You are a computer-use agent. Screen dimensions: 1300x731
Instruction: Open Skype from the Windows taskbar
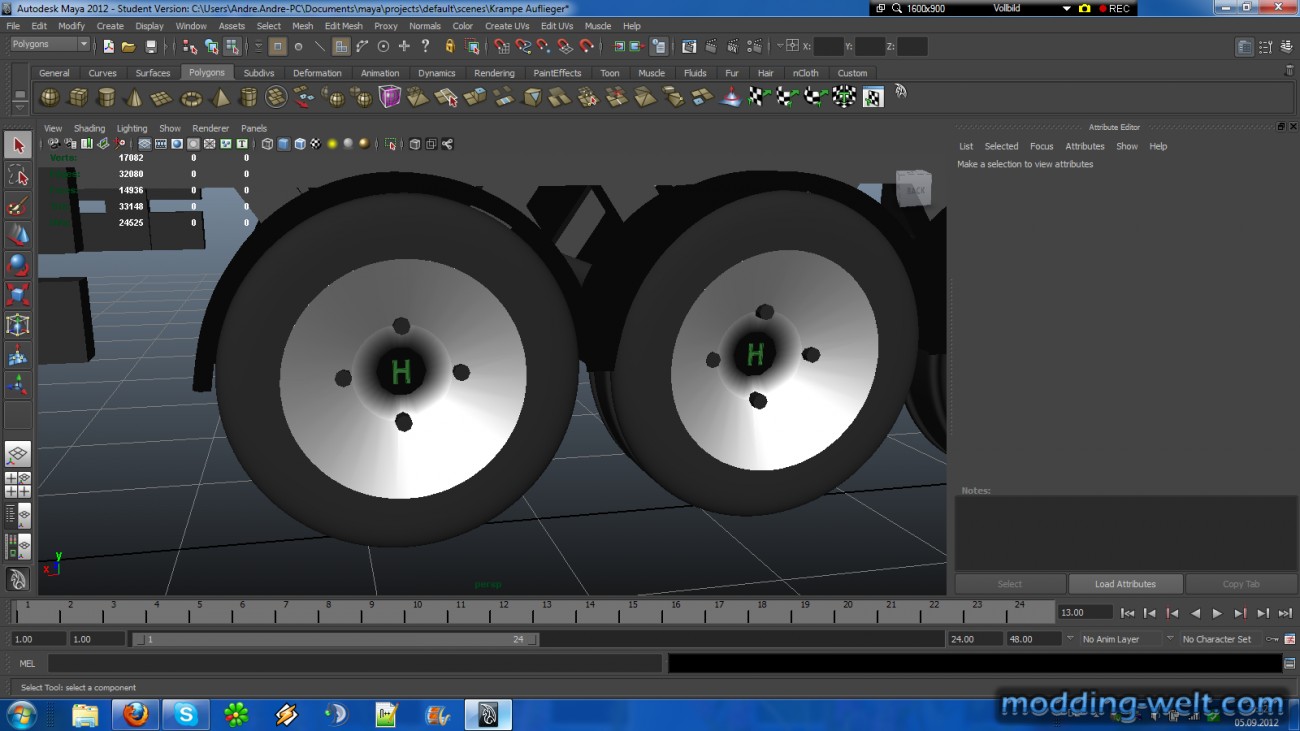pos(186,714)
